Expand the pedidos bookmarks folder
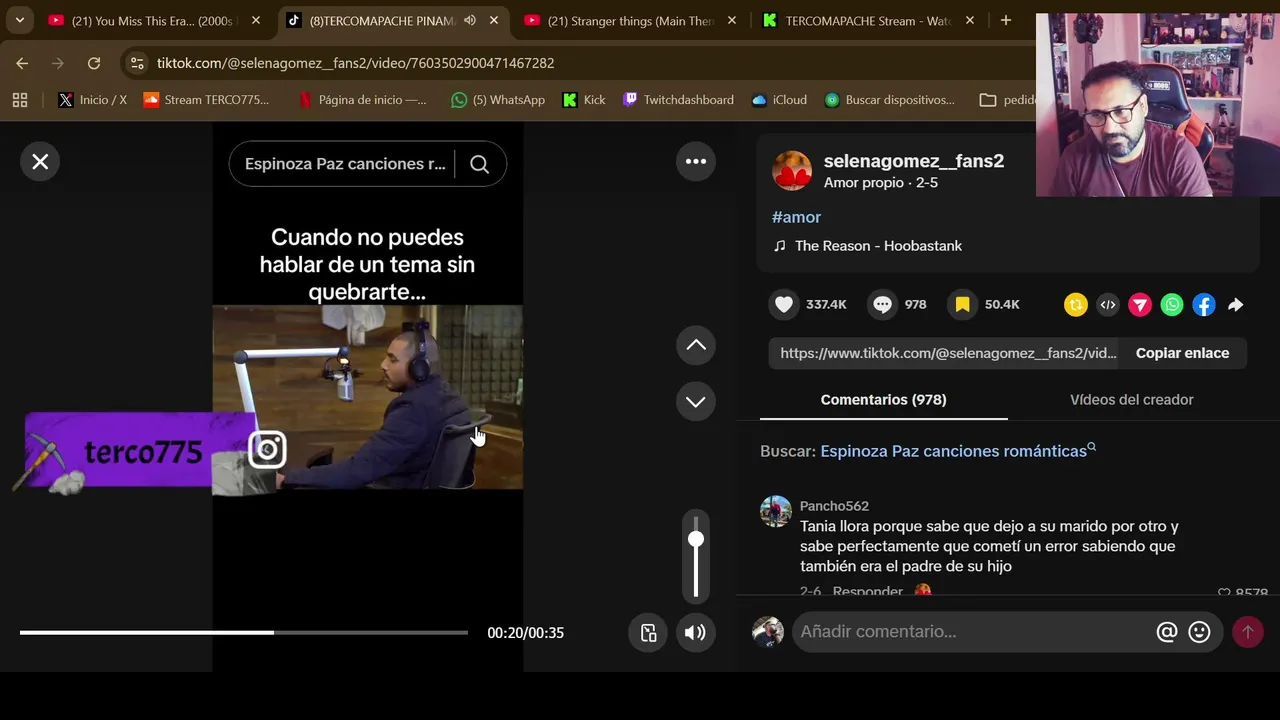 click(1007, 100)
